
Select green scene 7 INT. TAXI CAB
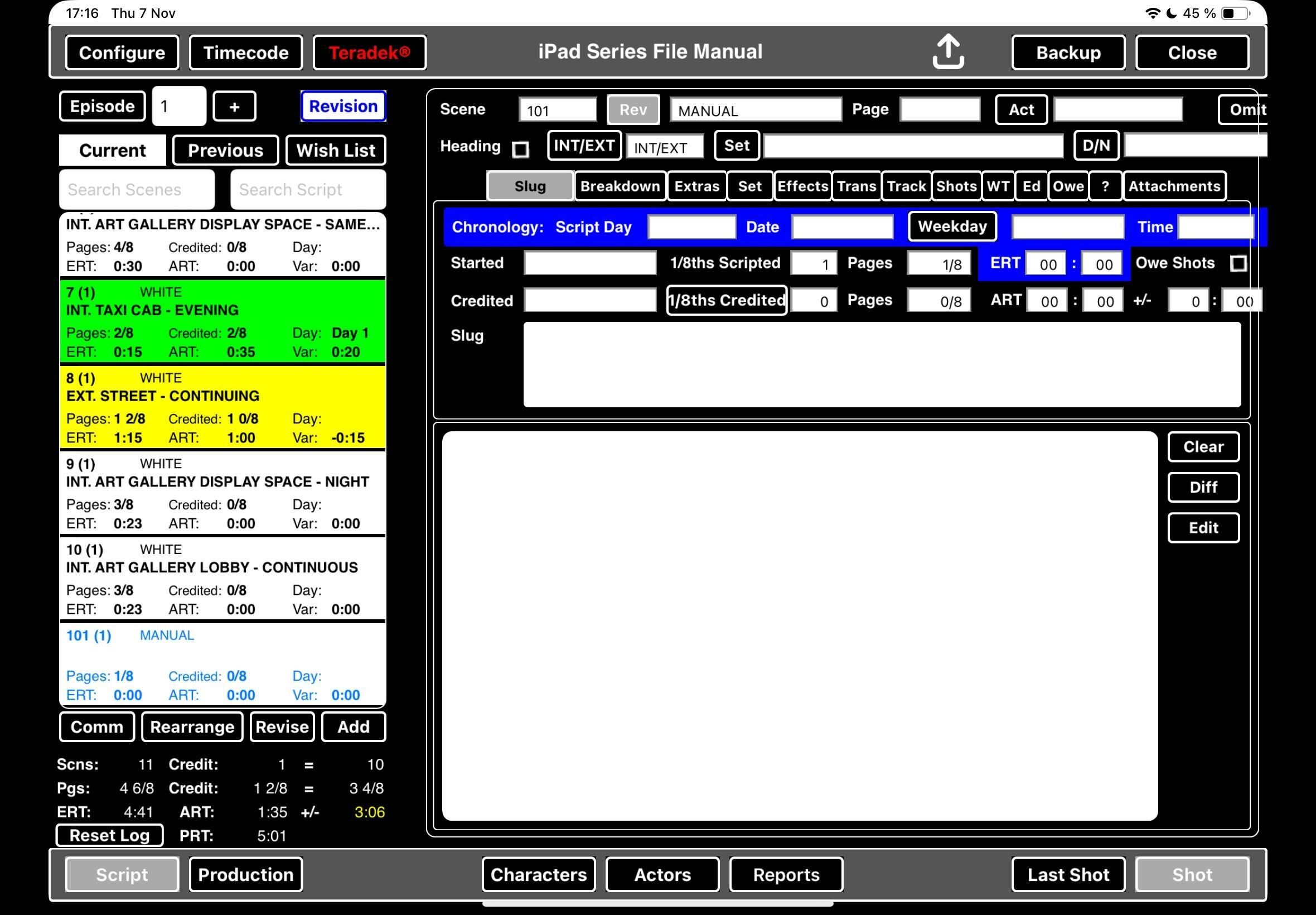(222, 321)
